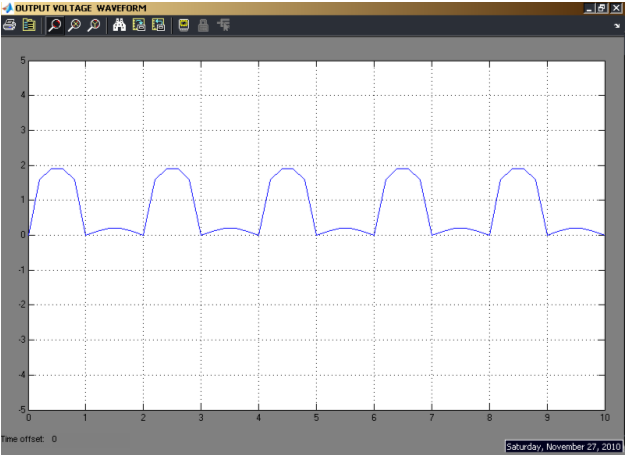Image resolution: width=625 pixels, height=455 pixels.
Task: Click the Print icon in scope toolbar
Action: 9,25
